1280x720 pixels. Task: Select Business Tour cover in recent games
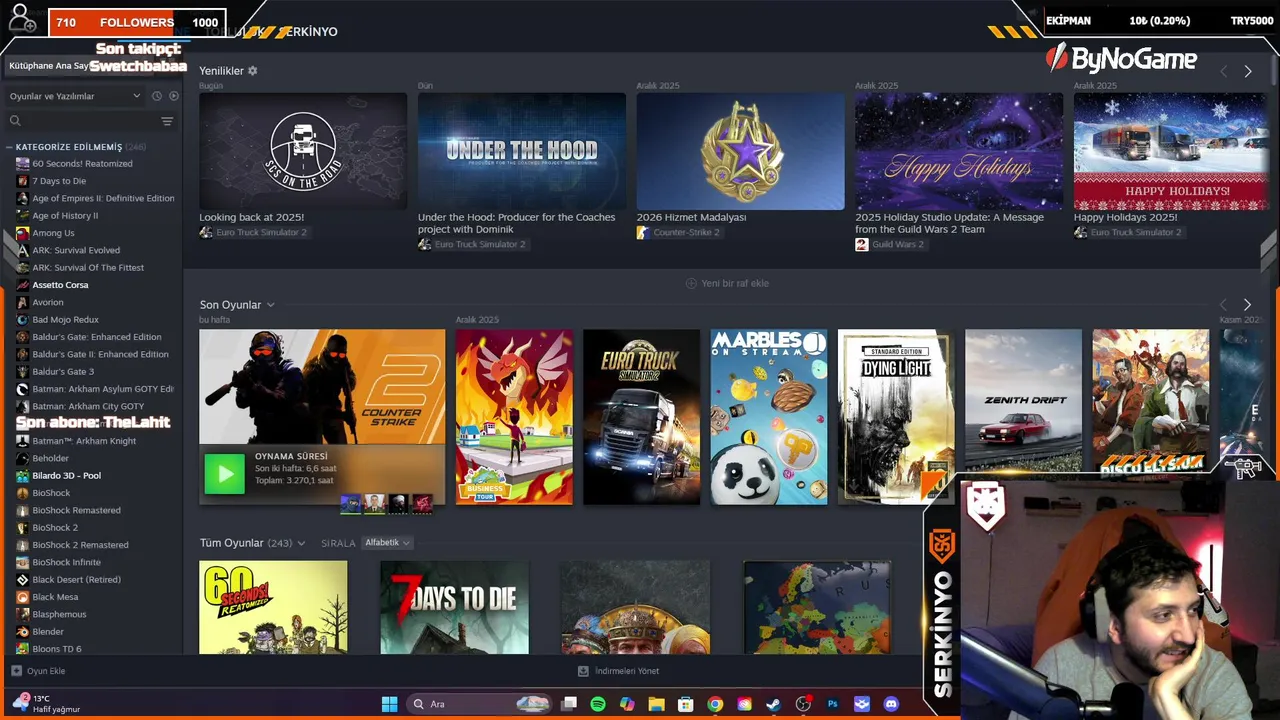[x=514, y=417]
